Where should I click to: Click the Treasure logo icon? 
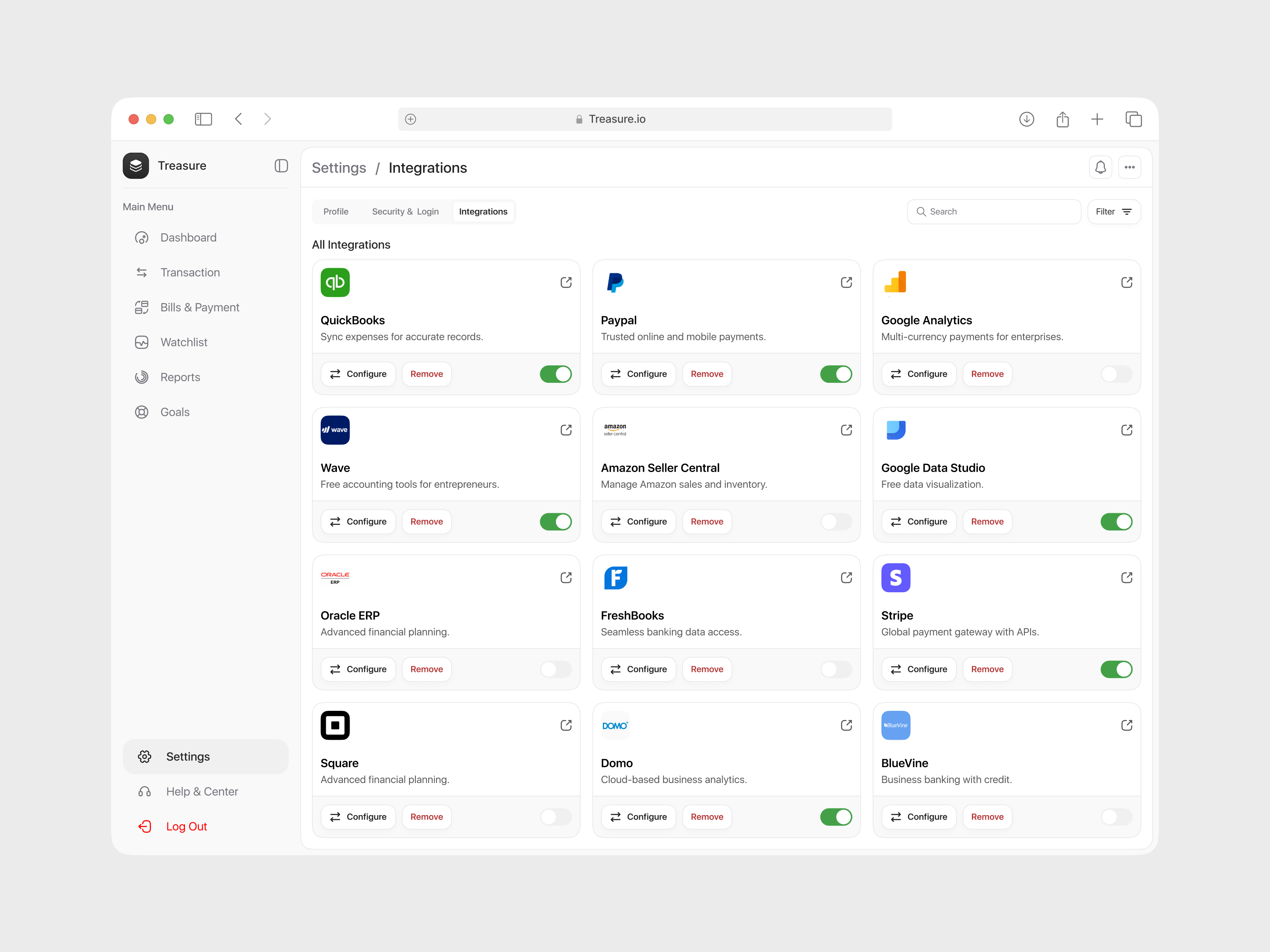tap(136, 165)
